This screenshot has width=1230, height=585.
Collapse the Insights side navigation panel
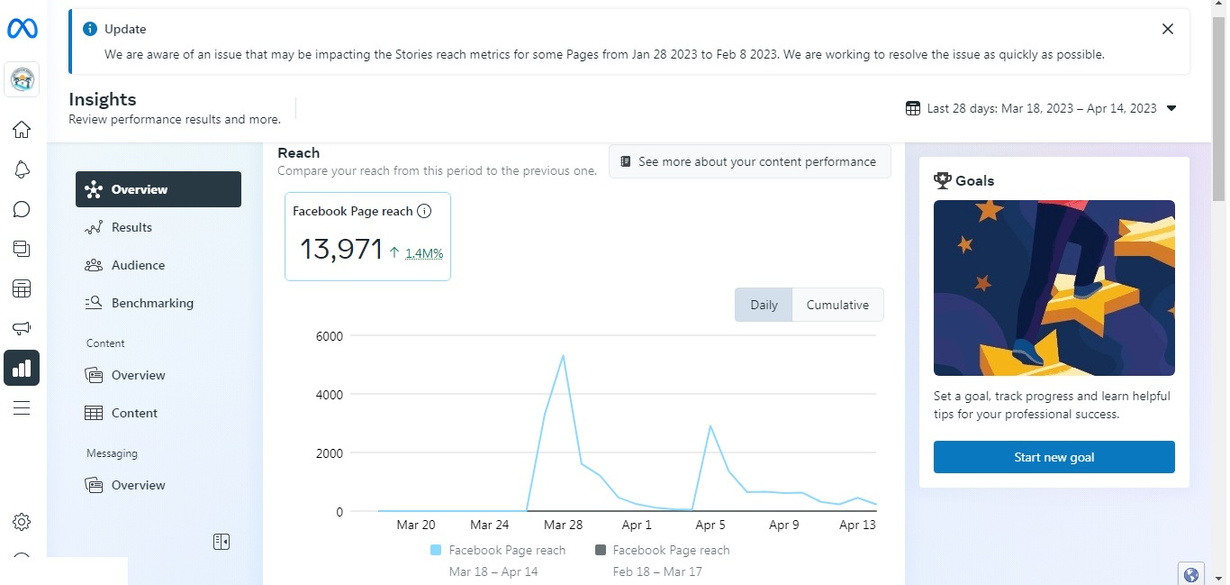click(222, 542)
